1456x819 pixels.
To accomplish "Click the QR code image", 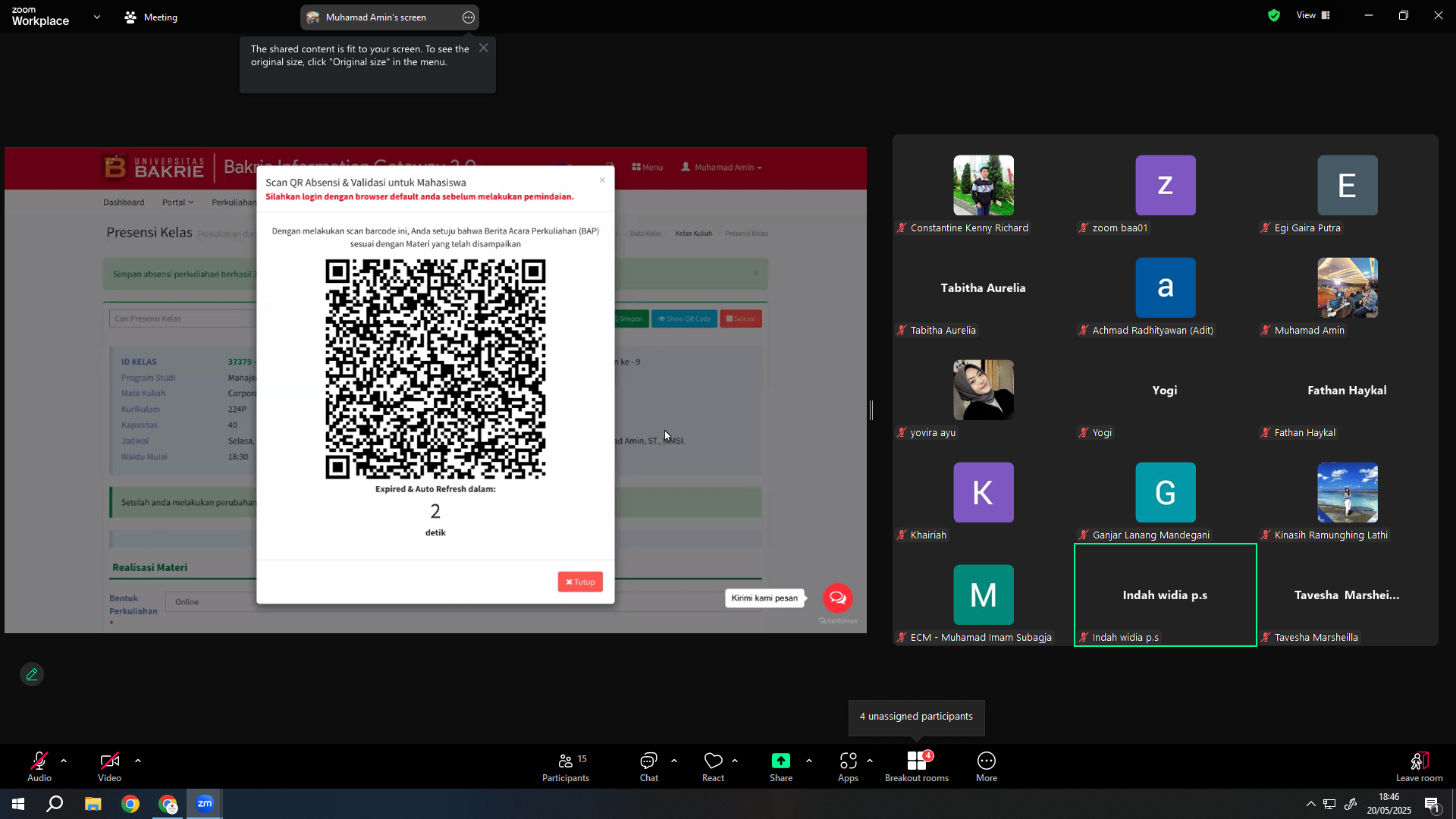I will pos(435,369).
